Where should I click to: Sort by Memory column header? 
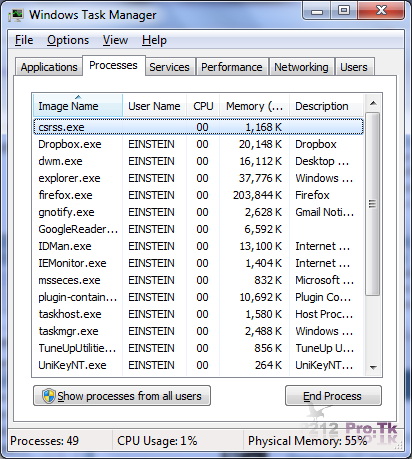click(x=254, y=106)
